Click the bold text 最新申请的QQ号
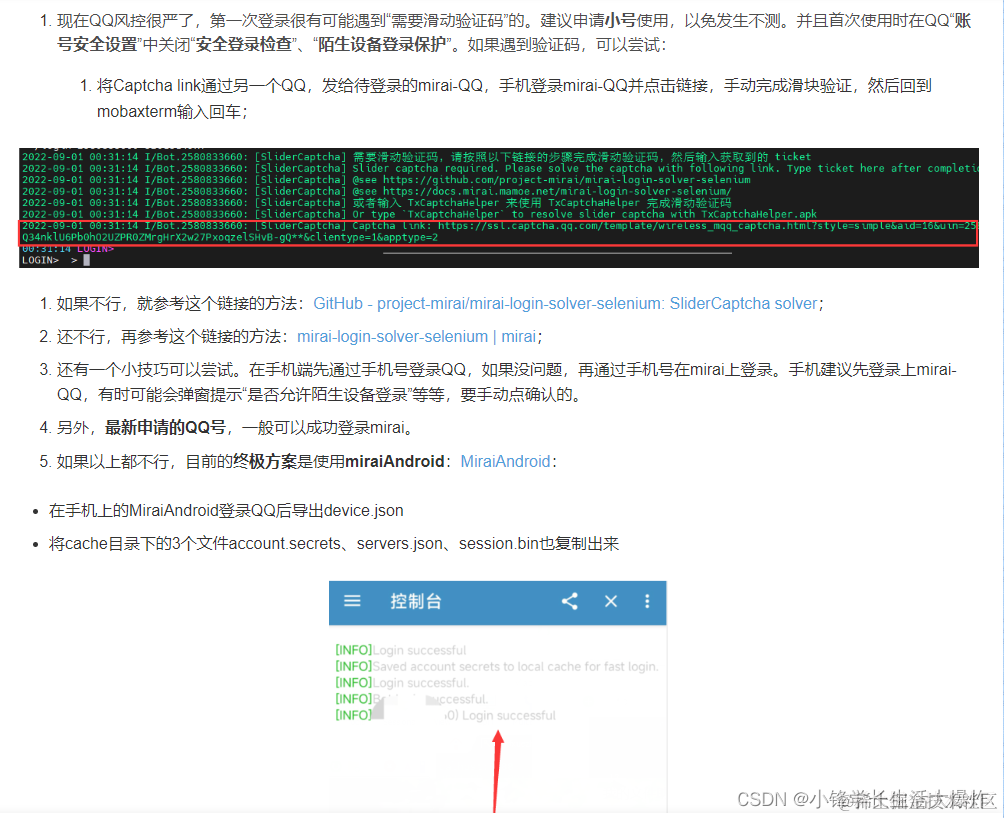Viewport: 1004px width, 818px height. 165,428
